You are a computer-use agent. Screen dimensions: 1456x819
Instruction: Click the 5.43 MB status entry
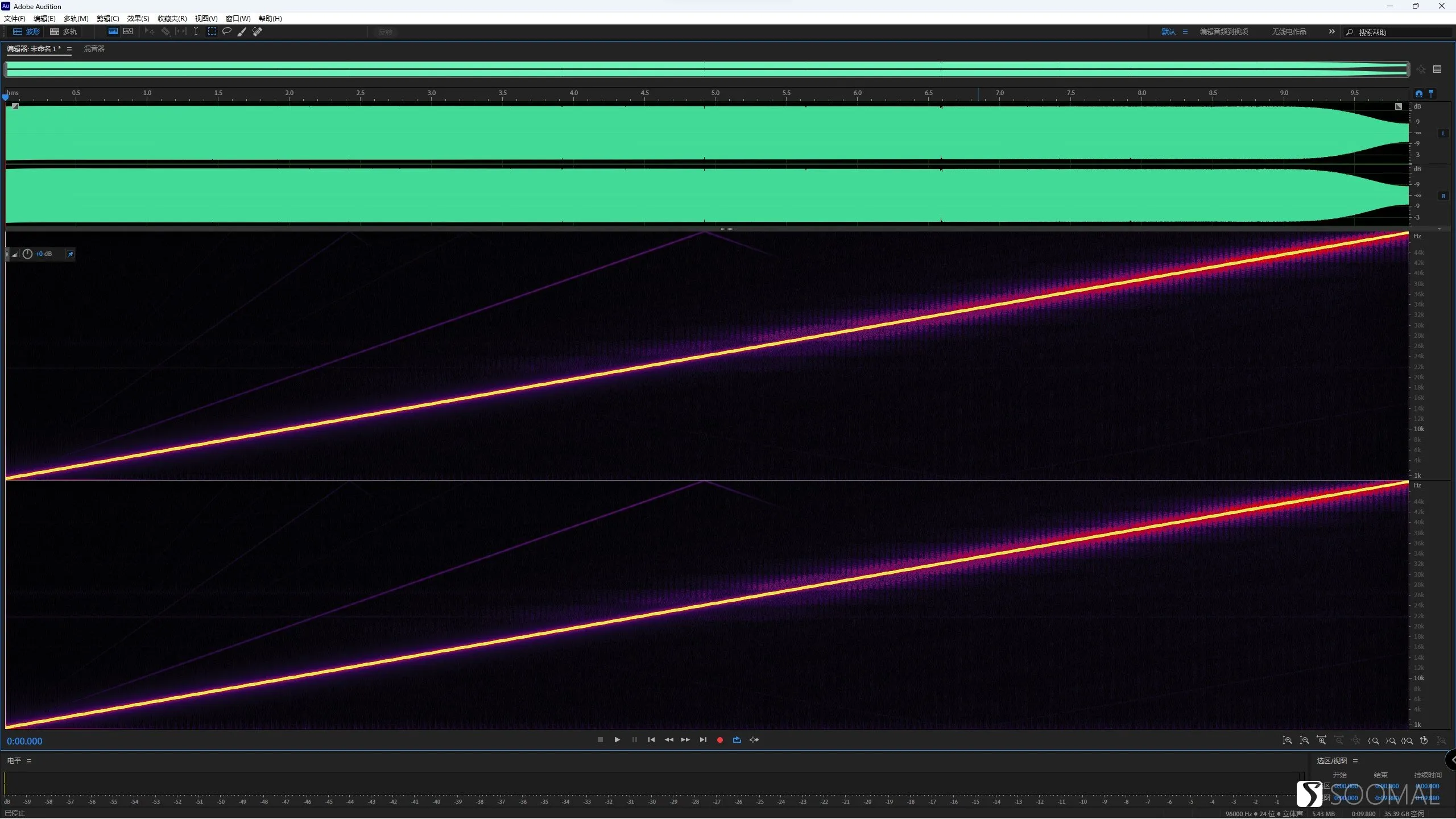point(1323,814)
